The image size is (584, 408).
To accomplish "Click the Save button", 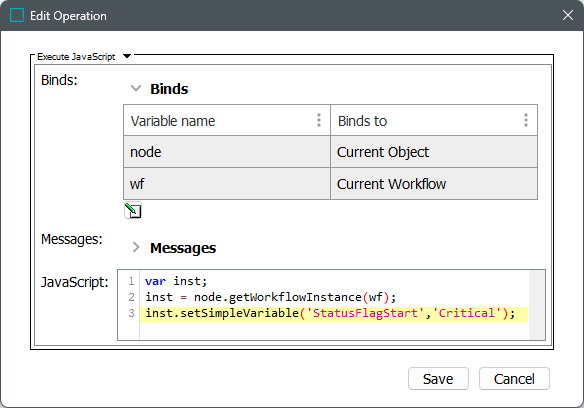I will 438,379.
